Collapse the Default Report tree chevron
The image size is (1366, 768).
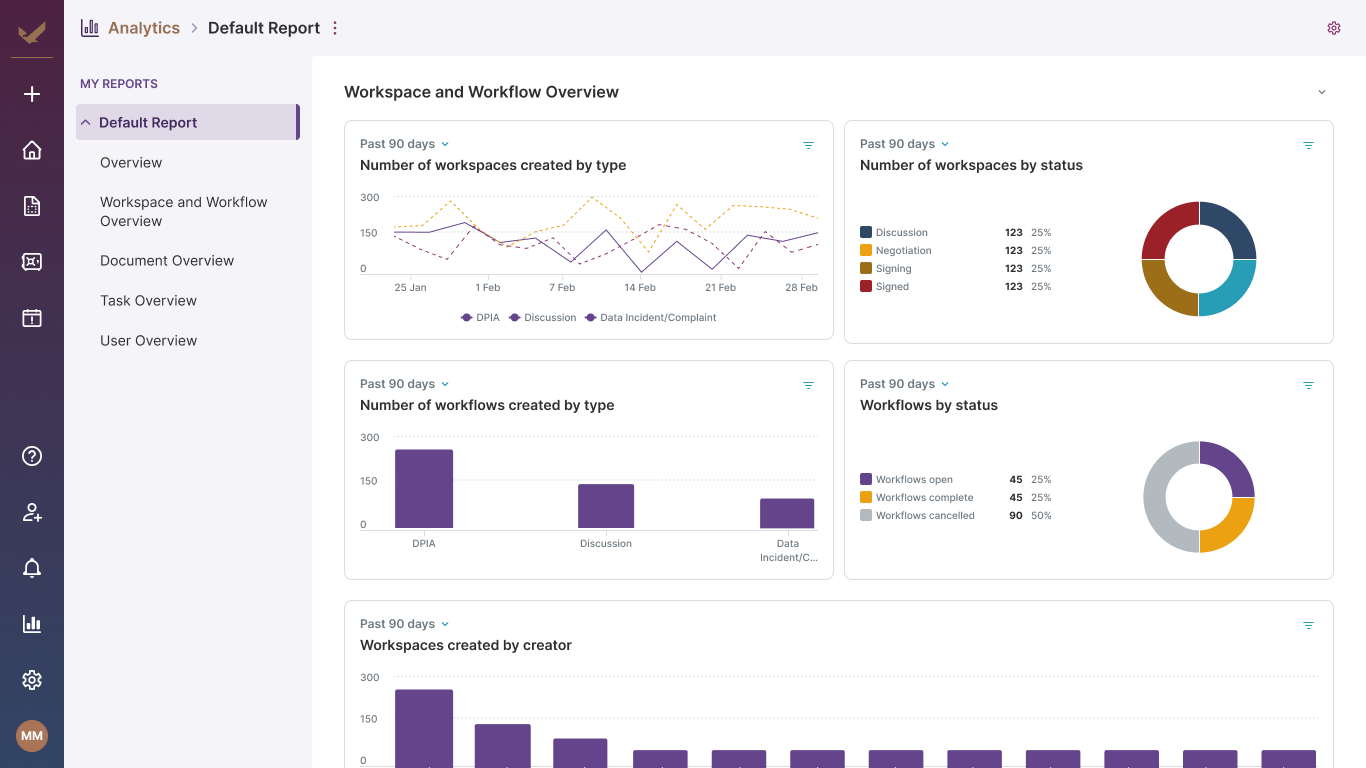click(x=86, y=122)
